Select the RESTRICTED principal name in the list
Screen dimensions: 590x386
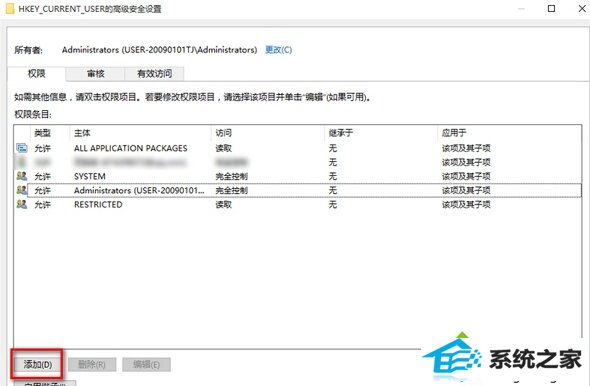tap(98, 205)
